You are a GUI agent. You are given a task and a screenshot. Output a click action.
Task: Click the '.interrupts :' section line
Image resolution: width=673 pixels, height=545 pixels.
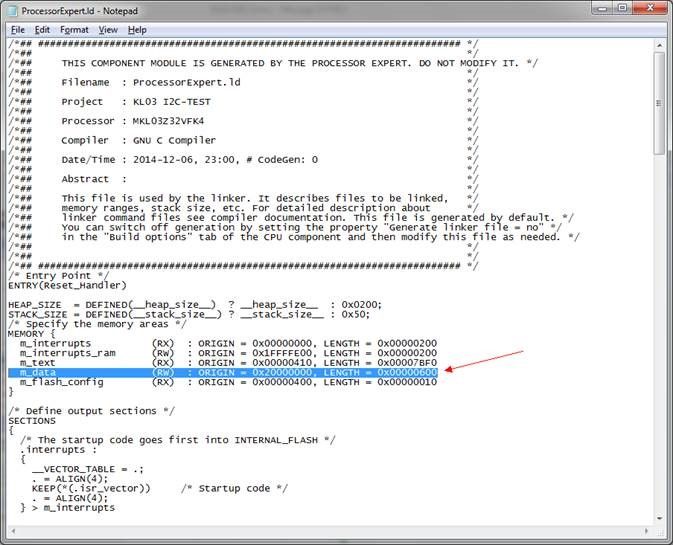pos(58,450)
